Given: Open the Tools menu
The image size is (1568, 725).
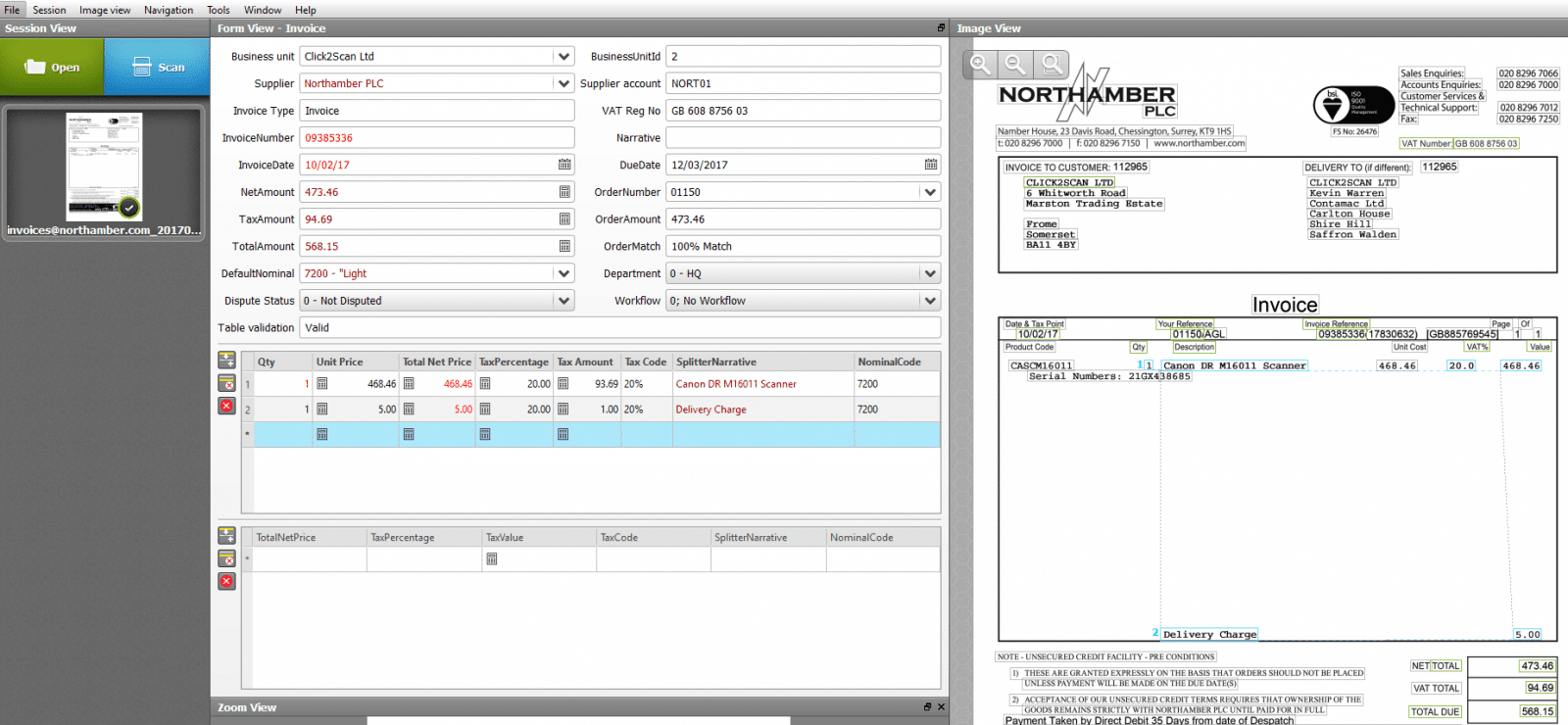Looking at the screenshot, I should click(219, 10).
